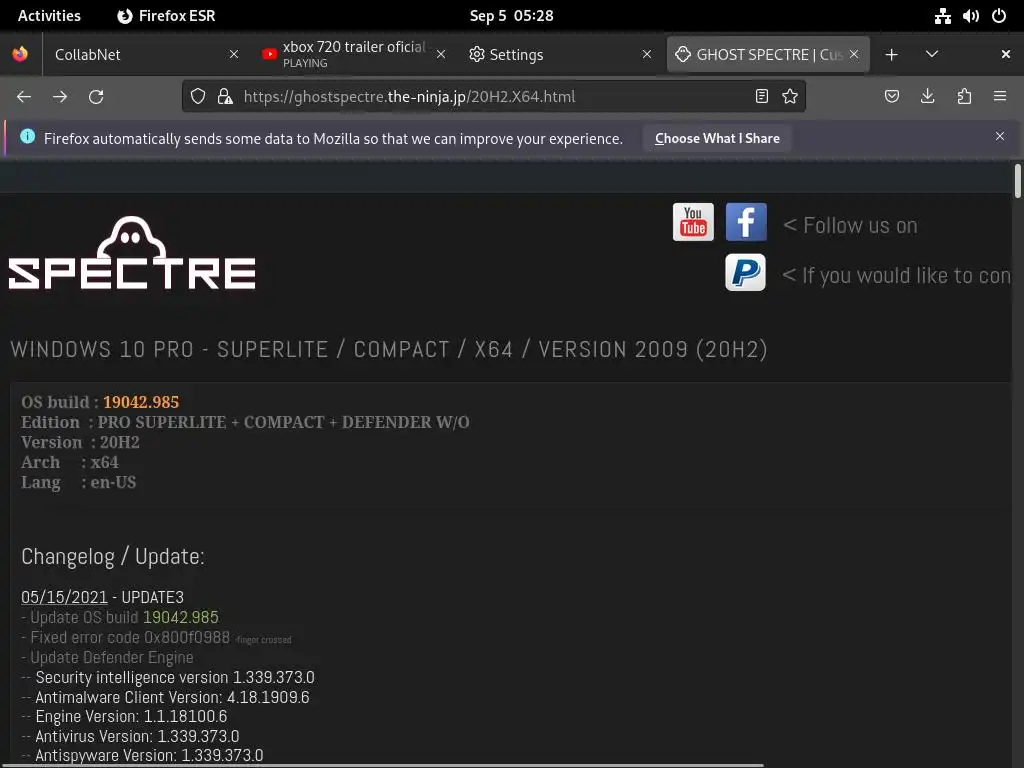Click the OS build number 19042.985
The height and width of the screenshot is (768, 1024).
141,402
